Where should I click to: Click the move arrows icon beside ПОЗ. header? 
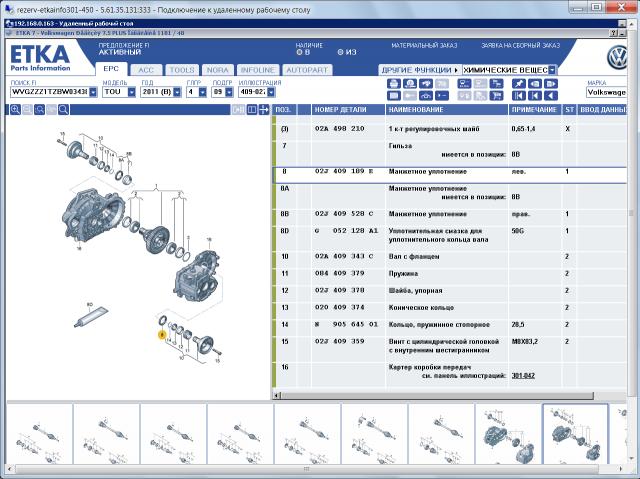pos(264,109)
